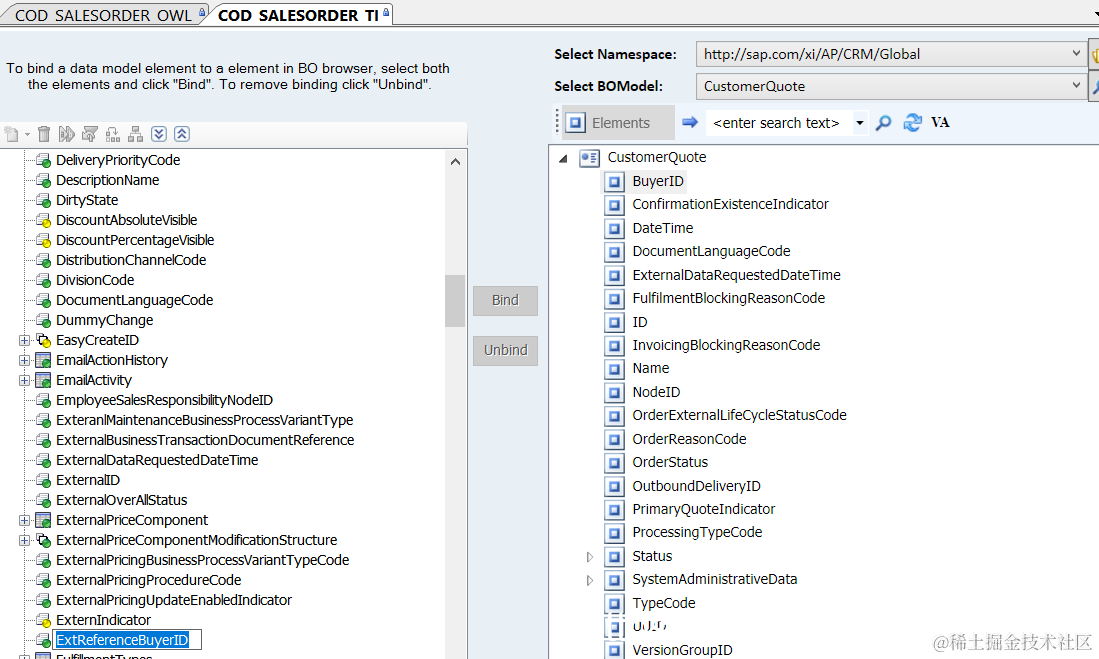Click the VA icon in BO browser toolbar

(x=940, y=123)
